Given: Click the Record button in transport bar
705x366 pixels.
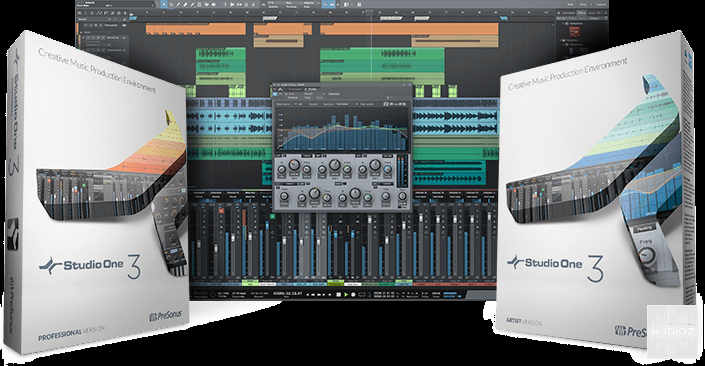Looking at the screenshot, I should click(x=353, y=295).
